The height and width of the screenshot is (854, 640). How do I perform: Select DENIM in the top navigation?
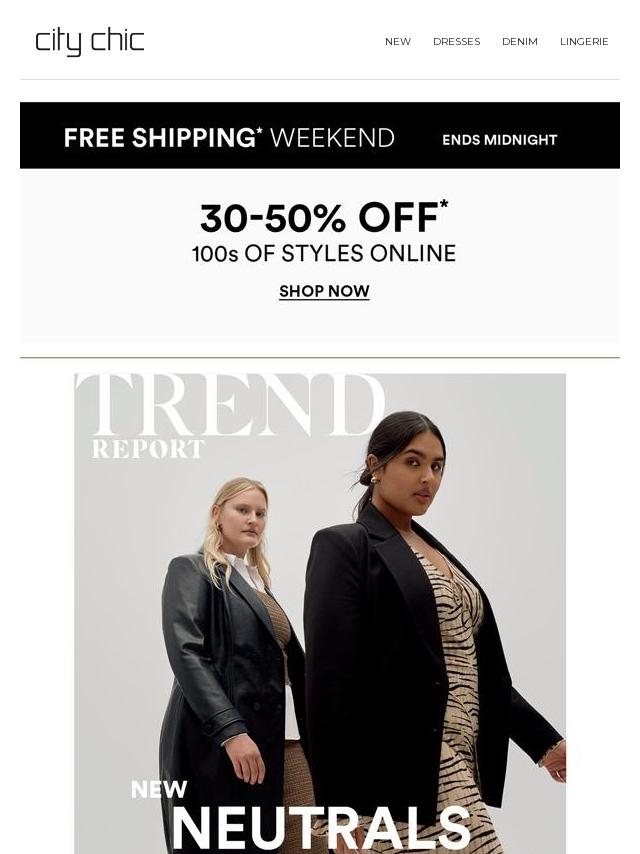(x=520, y=41)
